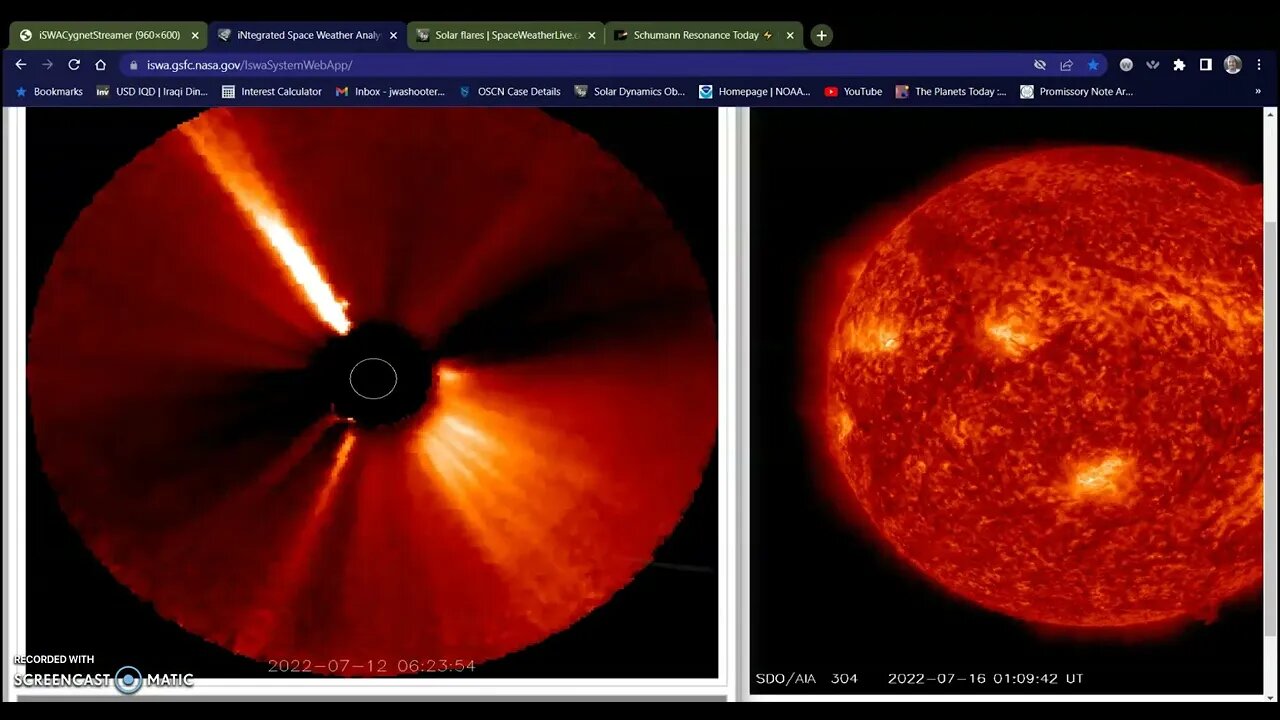Close the Solar flares SpaceWeatherLive tab
Viewport: 1280px width, 720px height.
coord(591,35)
